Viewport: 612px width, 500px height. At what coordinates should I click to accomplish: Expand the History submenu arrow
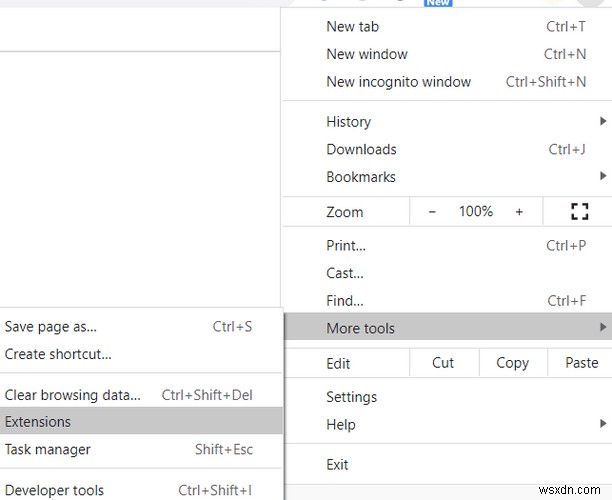(x=606, y=122)
